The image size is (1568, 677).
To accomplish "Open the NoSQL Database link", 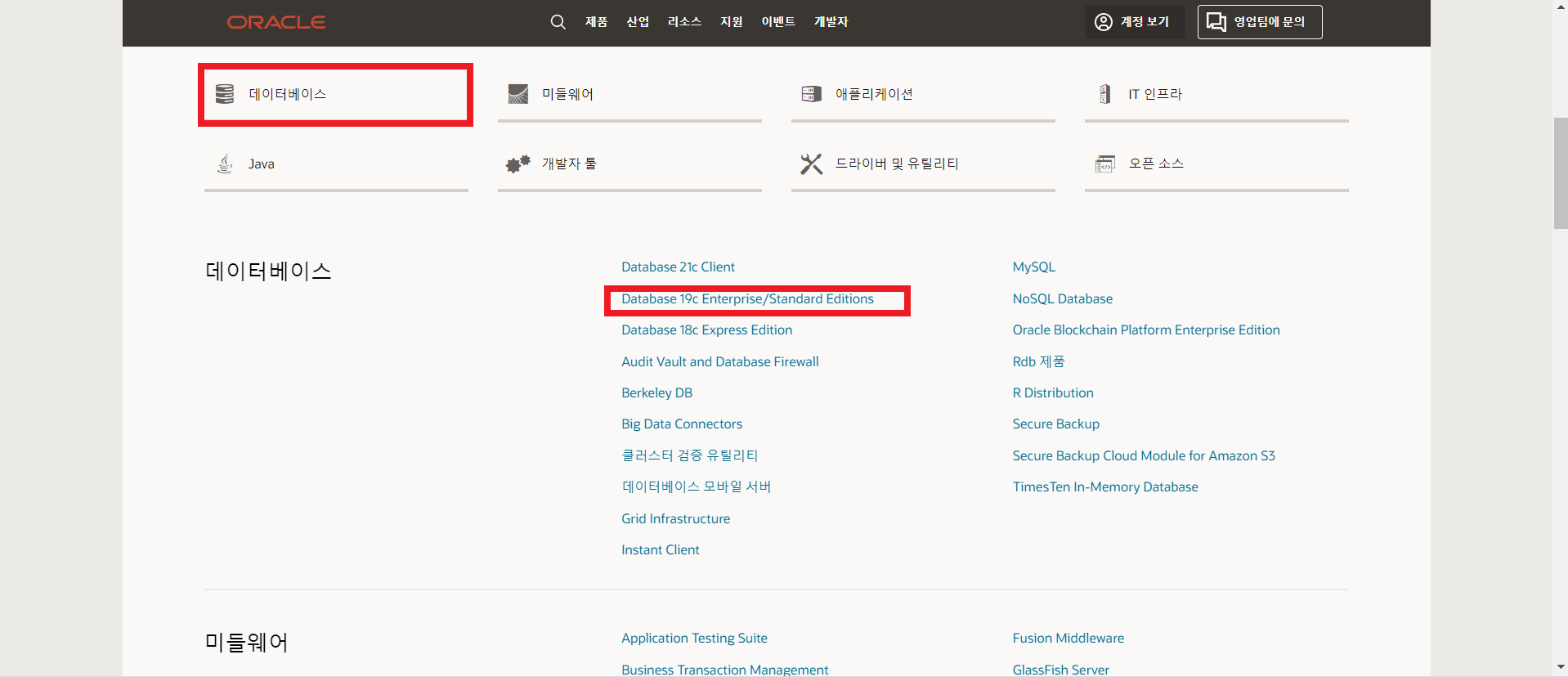I will (x=1062, y=299).
